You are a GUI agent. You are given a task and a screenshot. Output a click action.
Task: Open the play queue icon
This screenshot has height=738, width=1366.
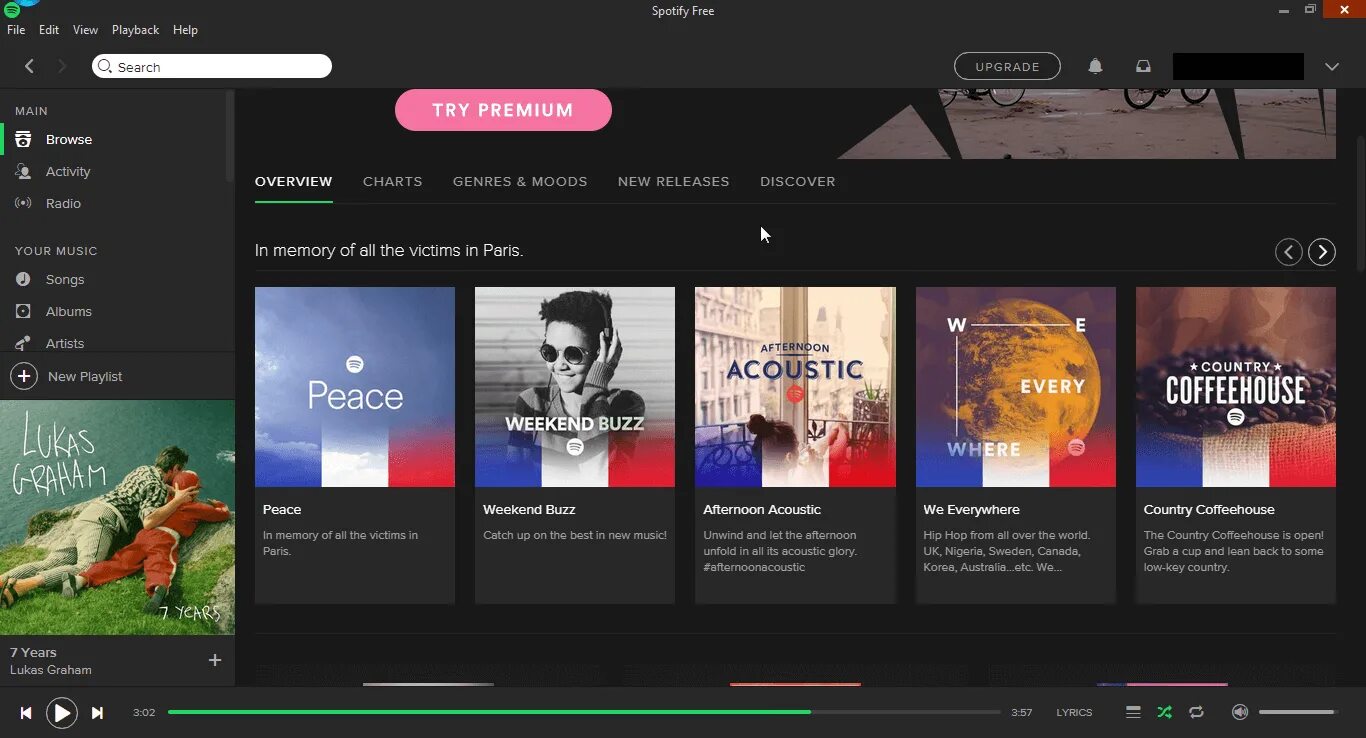pos(1133,712)
